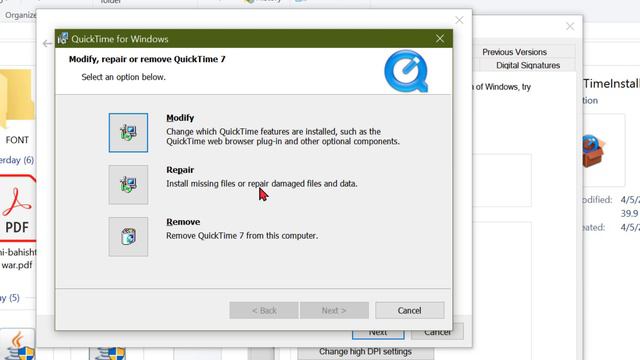Click the QuickTime logo in dialog header
The width and height of the screenshot is (640, 360).
[406, 71]
